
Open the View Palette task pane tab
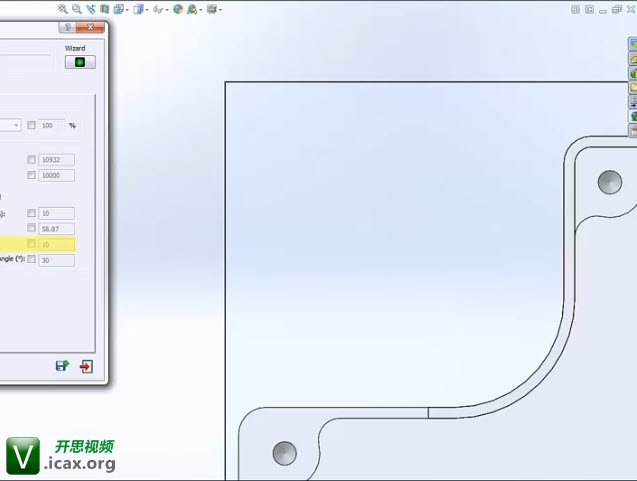tap(633, 101)
